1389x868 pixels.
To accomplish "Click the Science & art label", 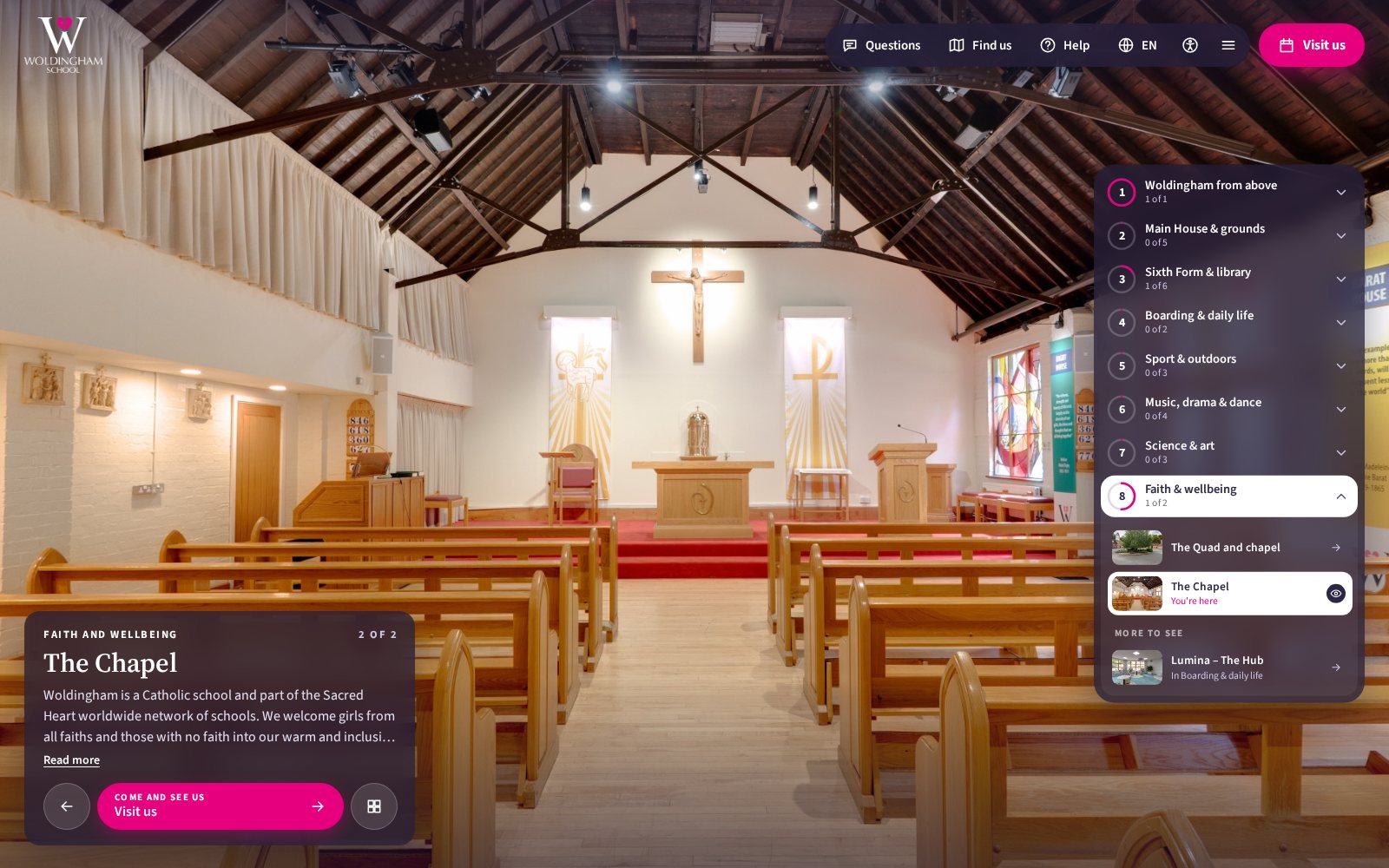I will tap(1180, 446).
